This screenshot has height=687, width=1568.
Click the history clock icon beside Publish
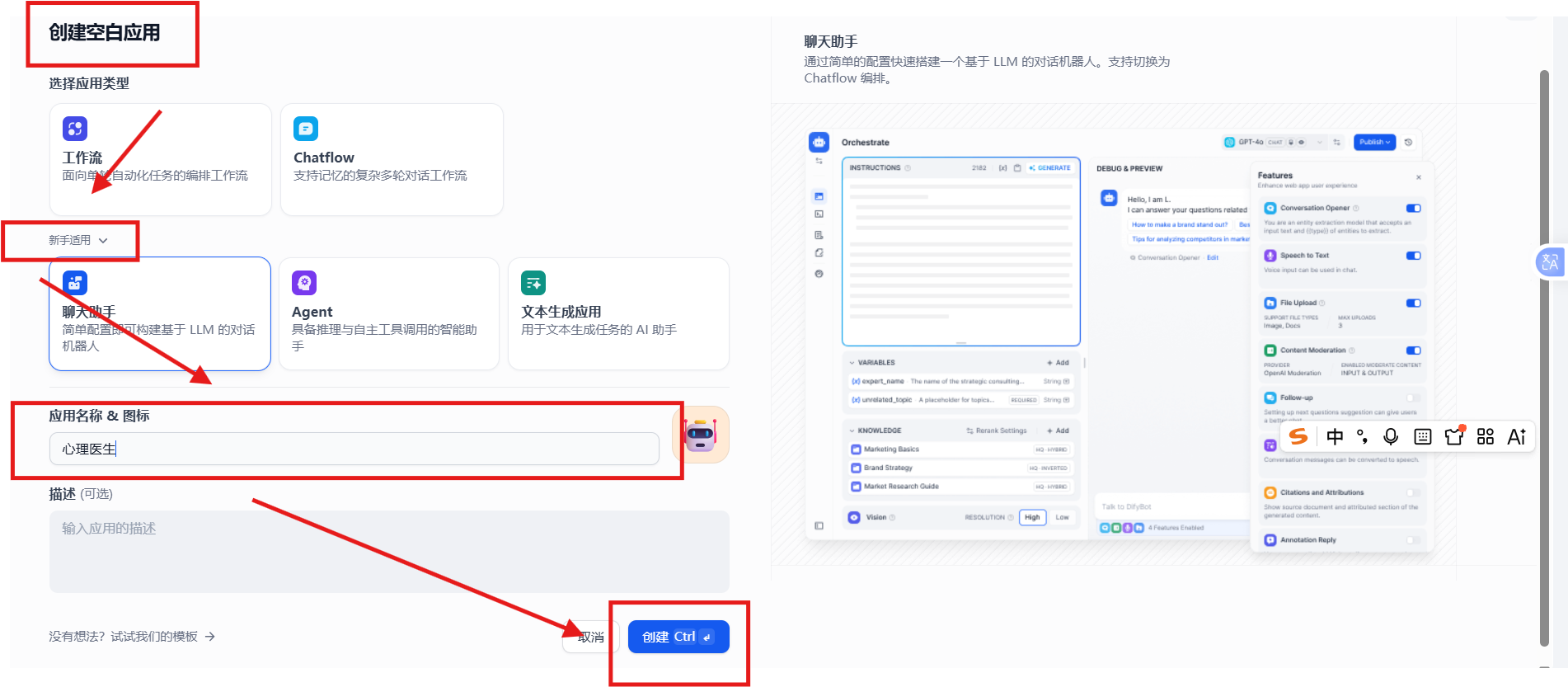(1409, 142)
